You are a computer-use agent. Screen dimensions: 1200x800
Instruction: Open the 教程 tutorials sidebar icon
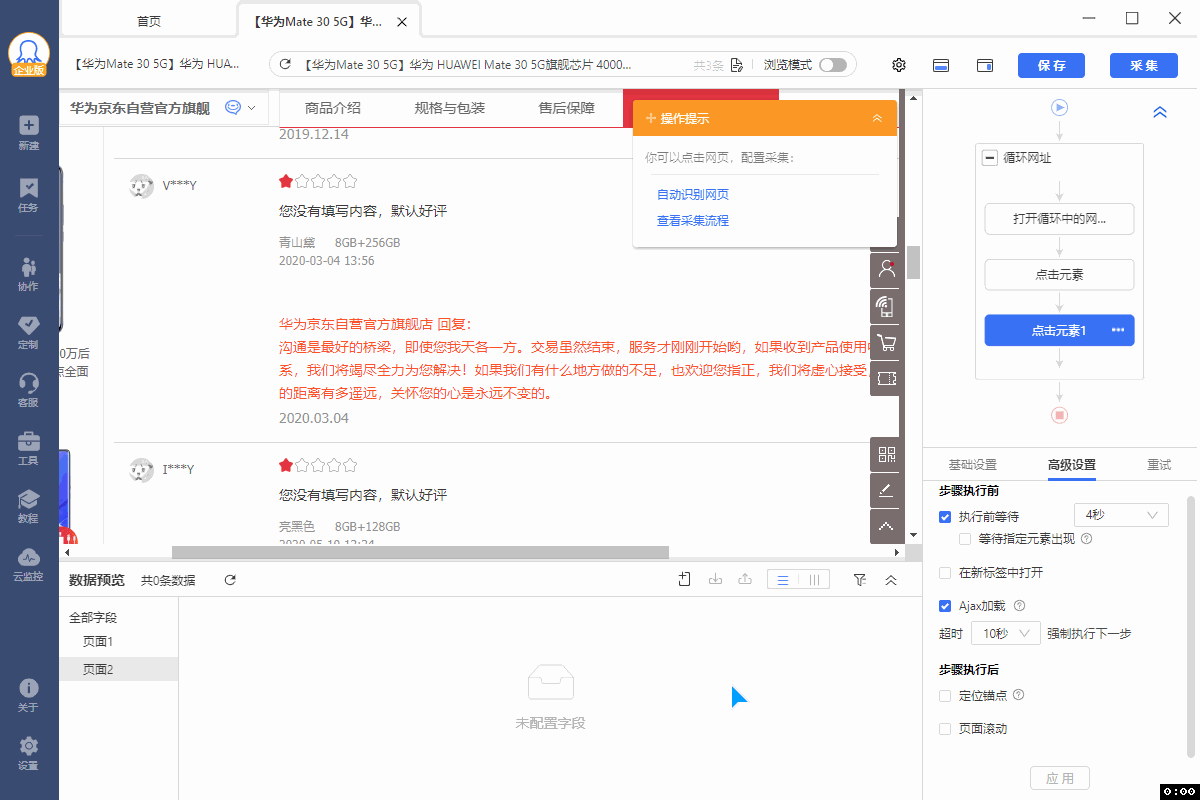28,505
